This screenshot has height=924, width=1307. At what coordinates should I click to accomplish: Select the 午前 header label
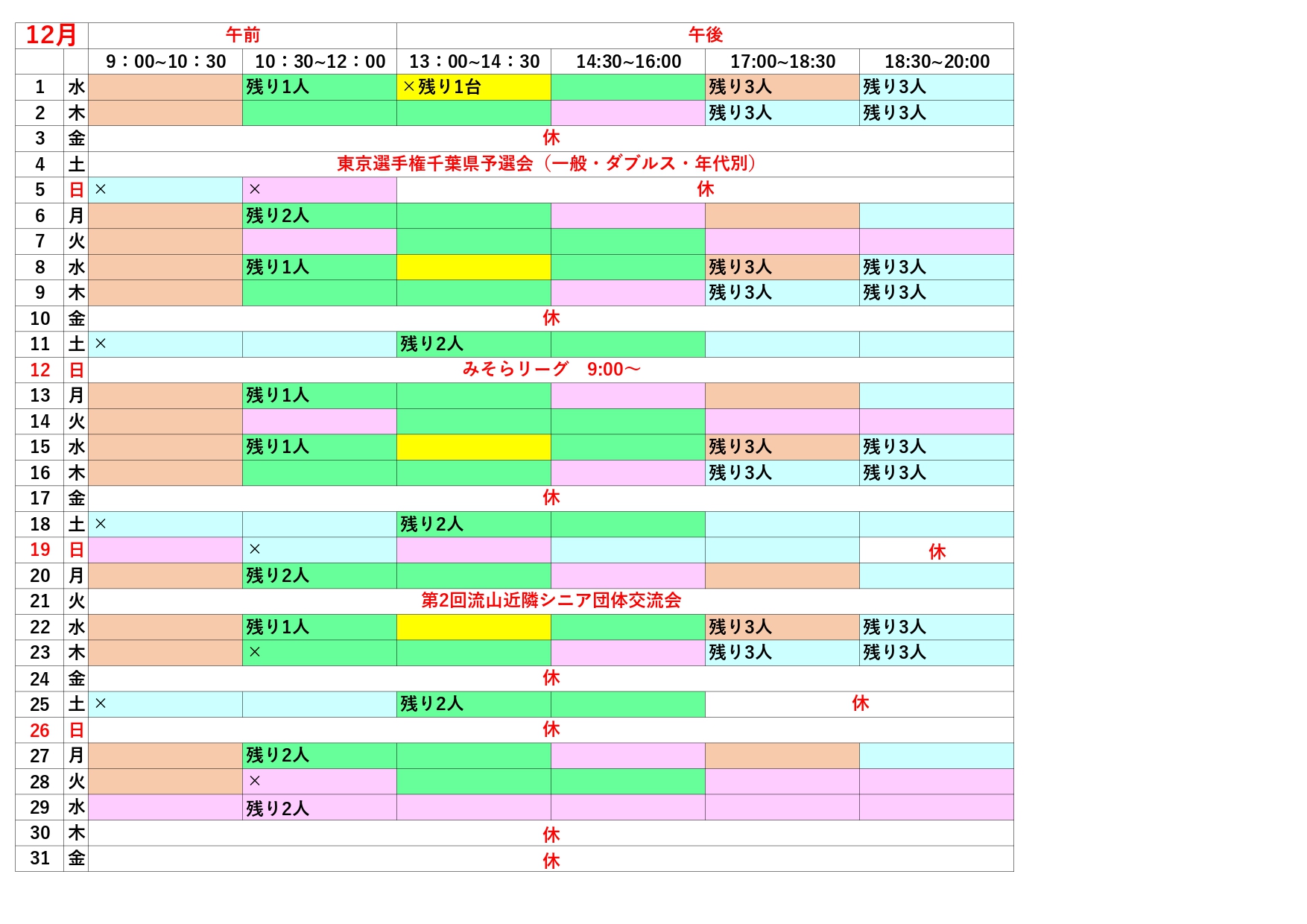[x=243, y=35]
